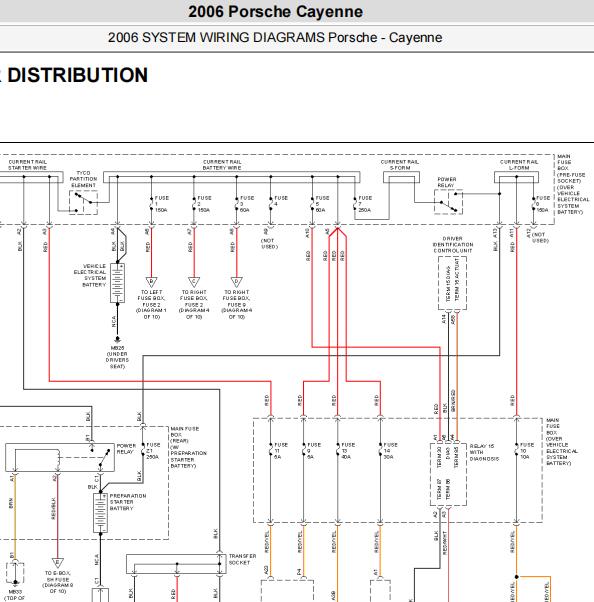This screenshot has height=602, width=594.
Task: Select the MB25 ground symbol under battery
Action: coord(117,339)
